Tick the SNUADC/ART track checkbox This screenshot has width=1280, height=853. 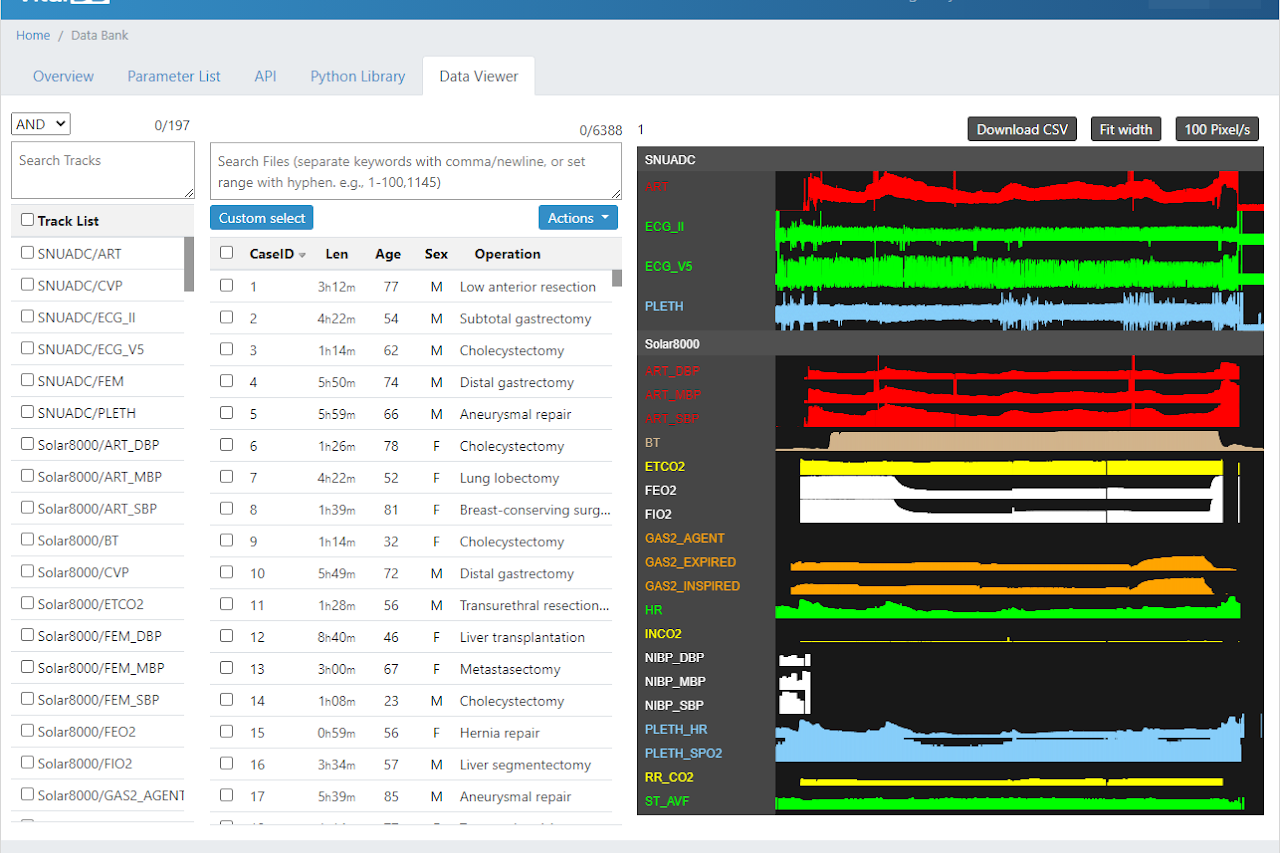(x=27, y=253)
